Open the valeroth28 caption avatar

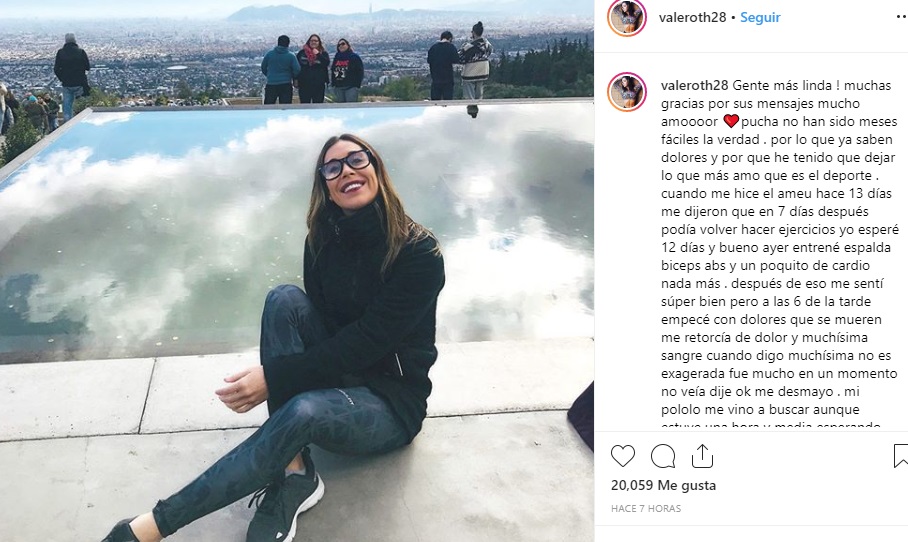tap(627, 92)
